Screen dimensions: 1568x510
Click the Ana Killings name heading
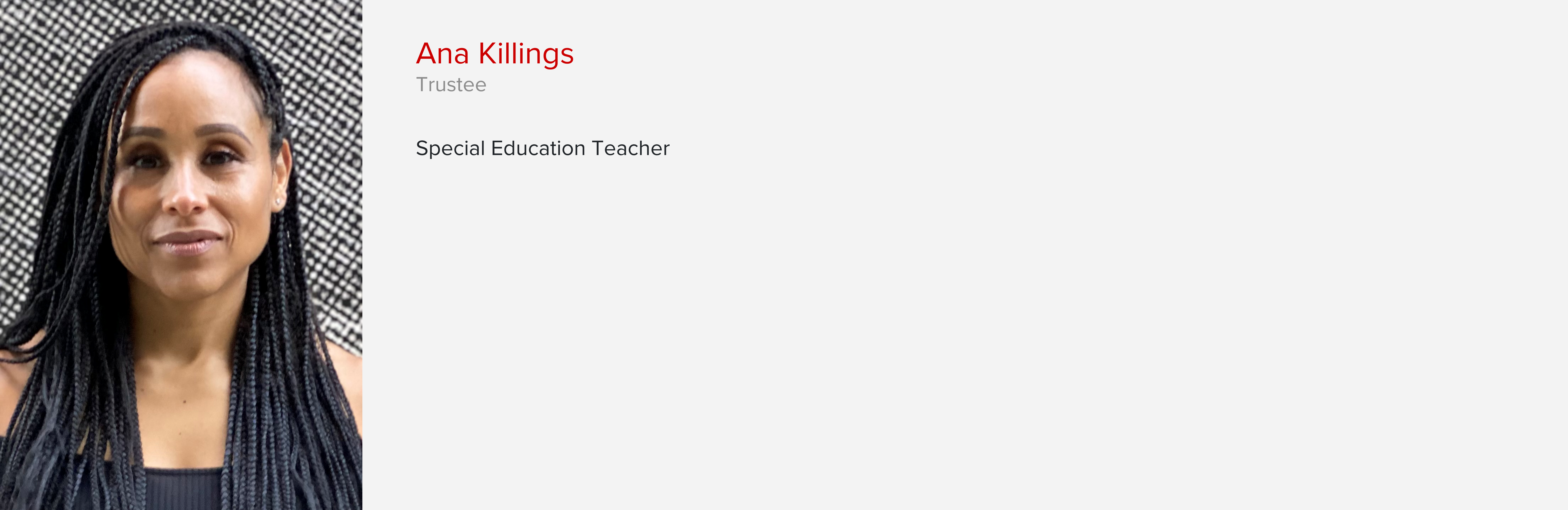495,54
